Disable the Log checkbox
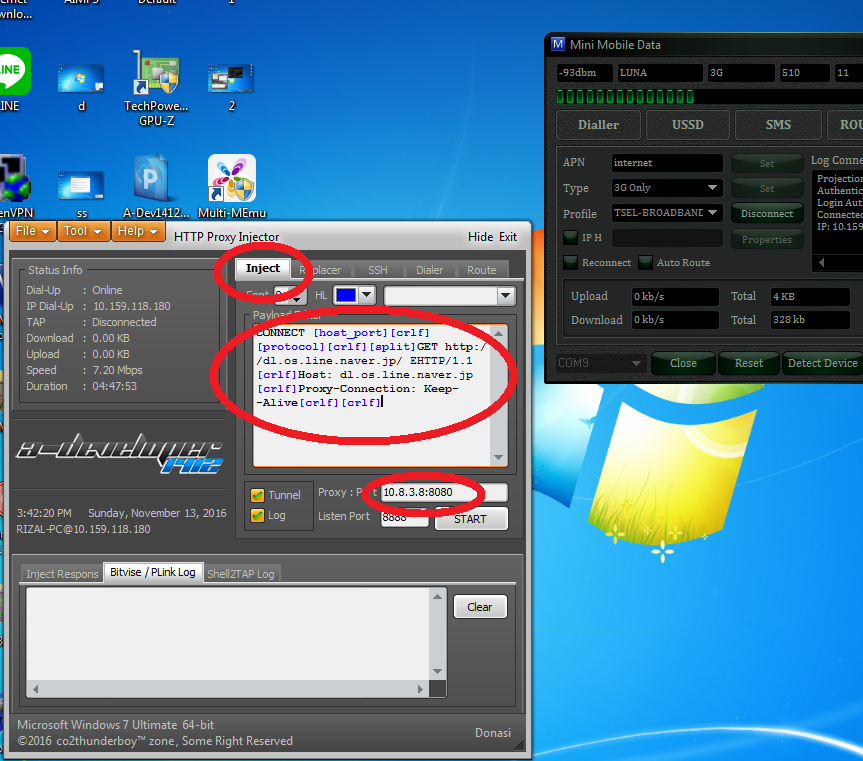863x761 pixels. pos(257,513)
